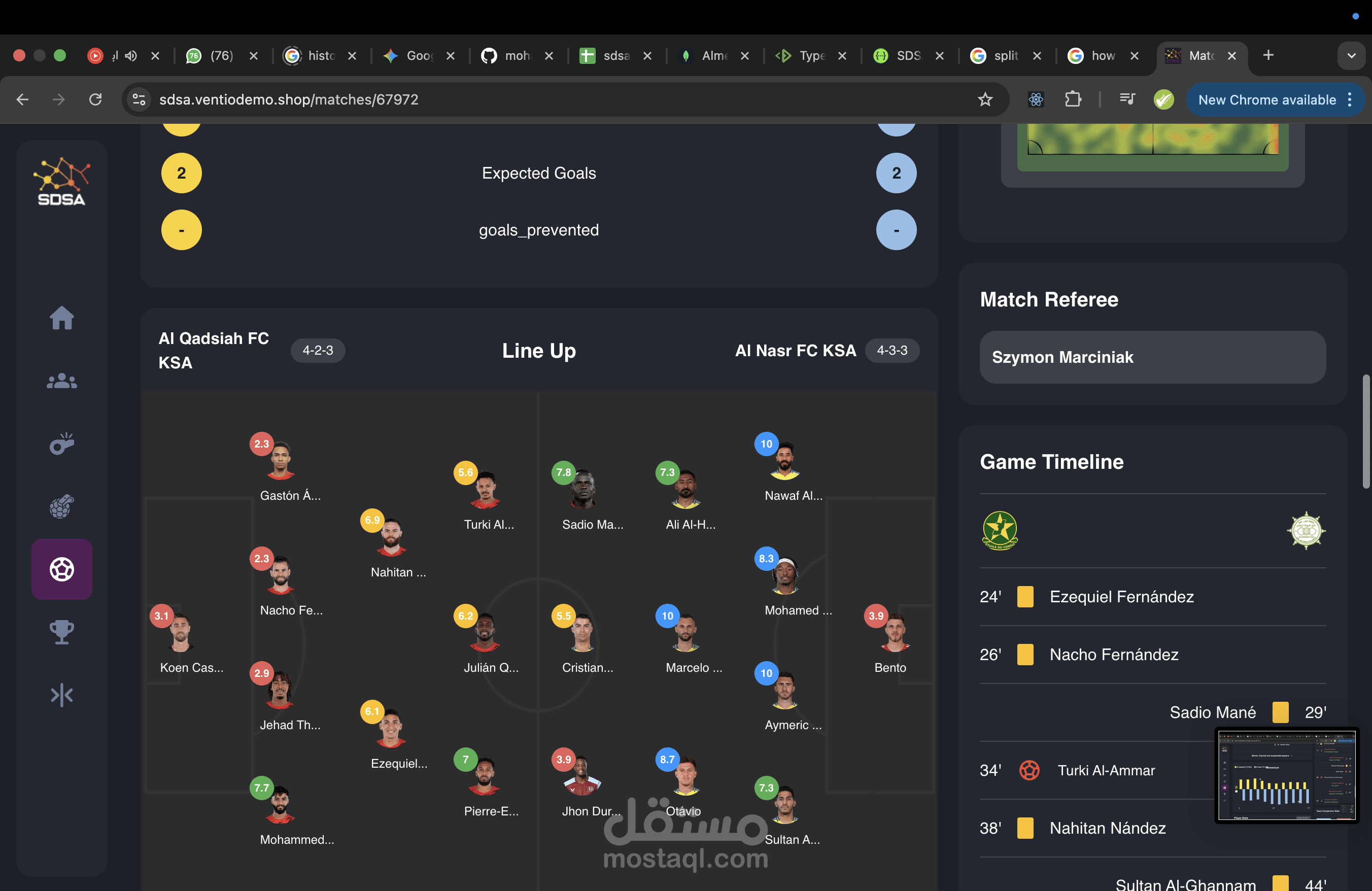Open the Chrome three-dot menu

point(1350,99)
